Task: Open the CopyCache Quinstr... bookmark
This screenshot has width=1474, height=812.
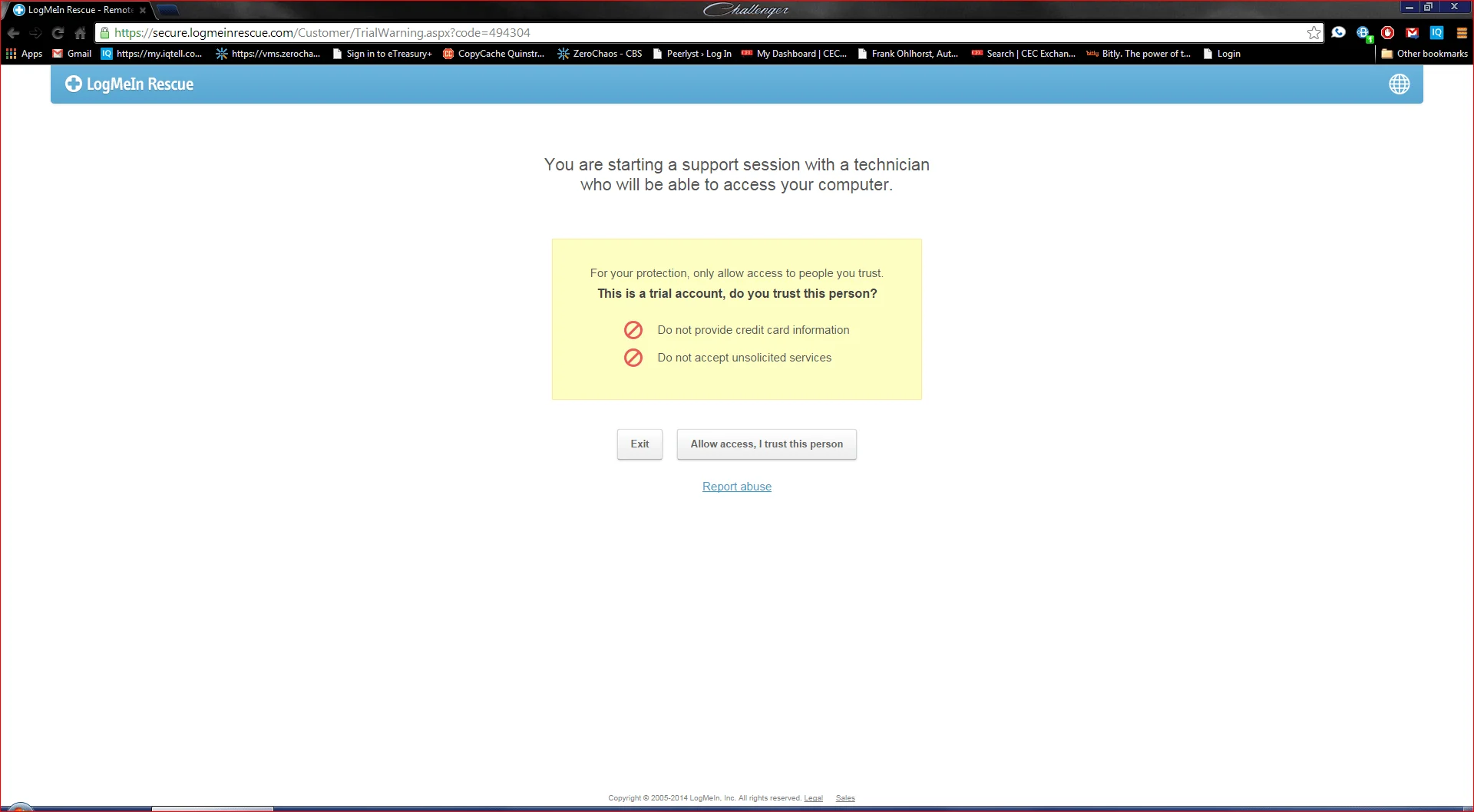Action: (494, 54)
